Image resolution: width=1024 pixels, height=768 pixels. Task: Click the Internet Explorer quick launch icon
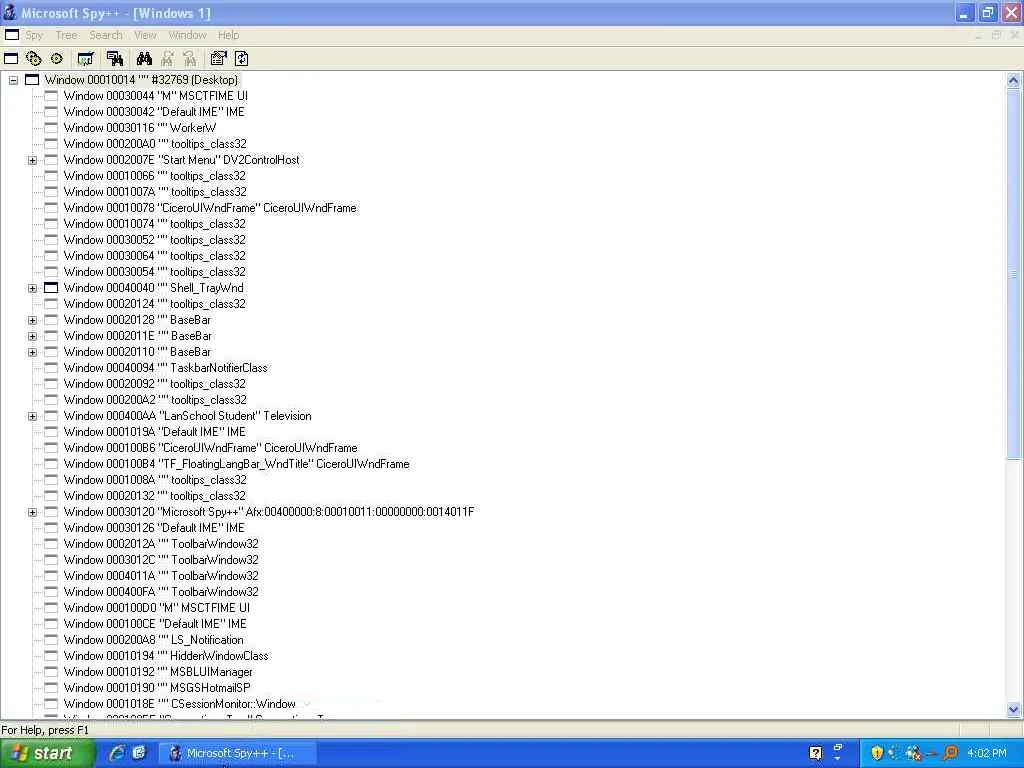[x=117, y=753]
